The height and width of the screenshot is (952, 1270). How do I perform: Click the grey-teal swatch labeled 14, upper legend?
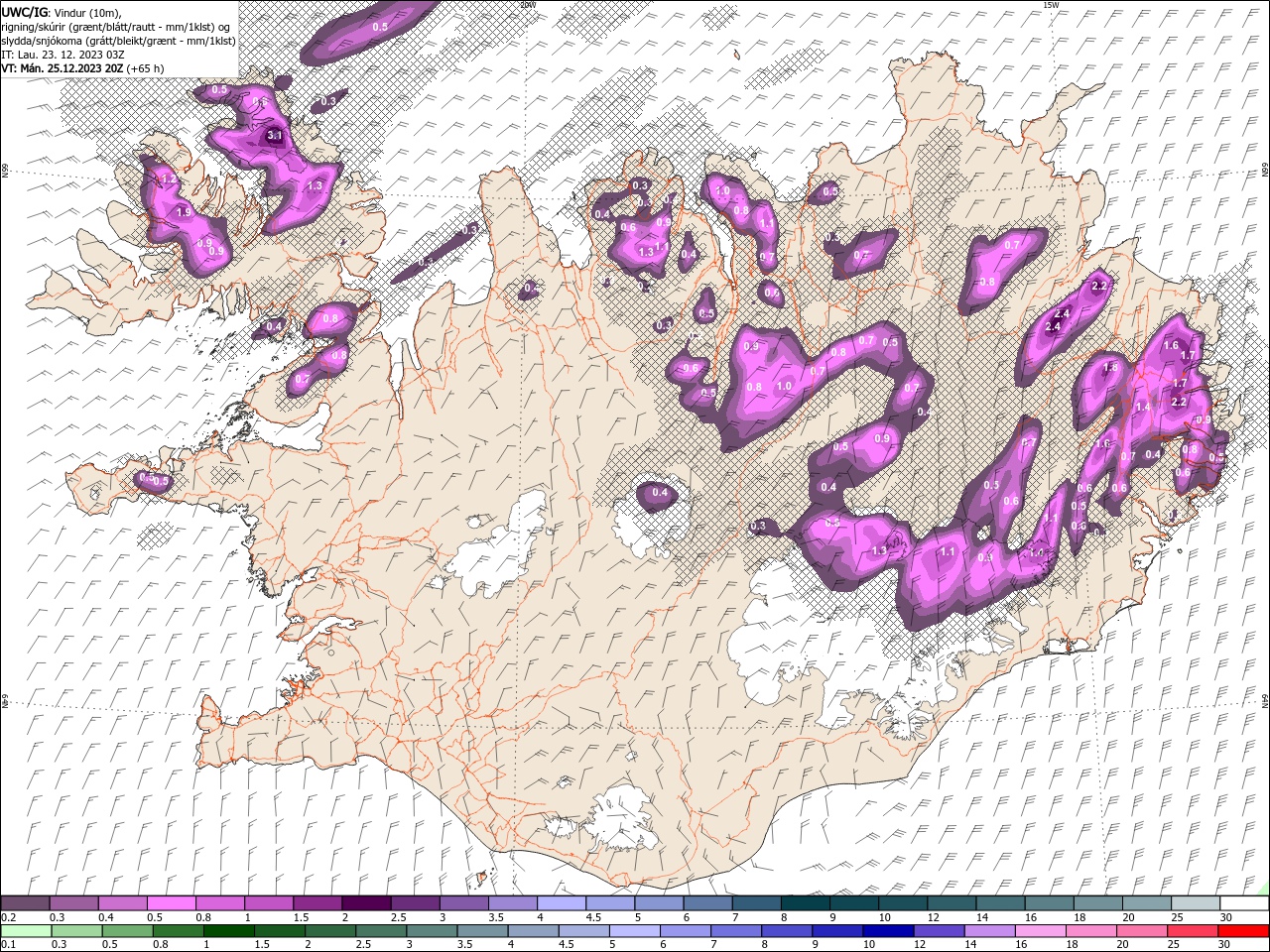[x=999, y=903]
